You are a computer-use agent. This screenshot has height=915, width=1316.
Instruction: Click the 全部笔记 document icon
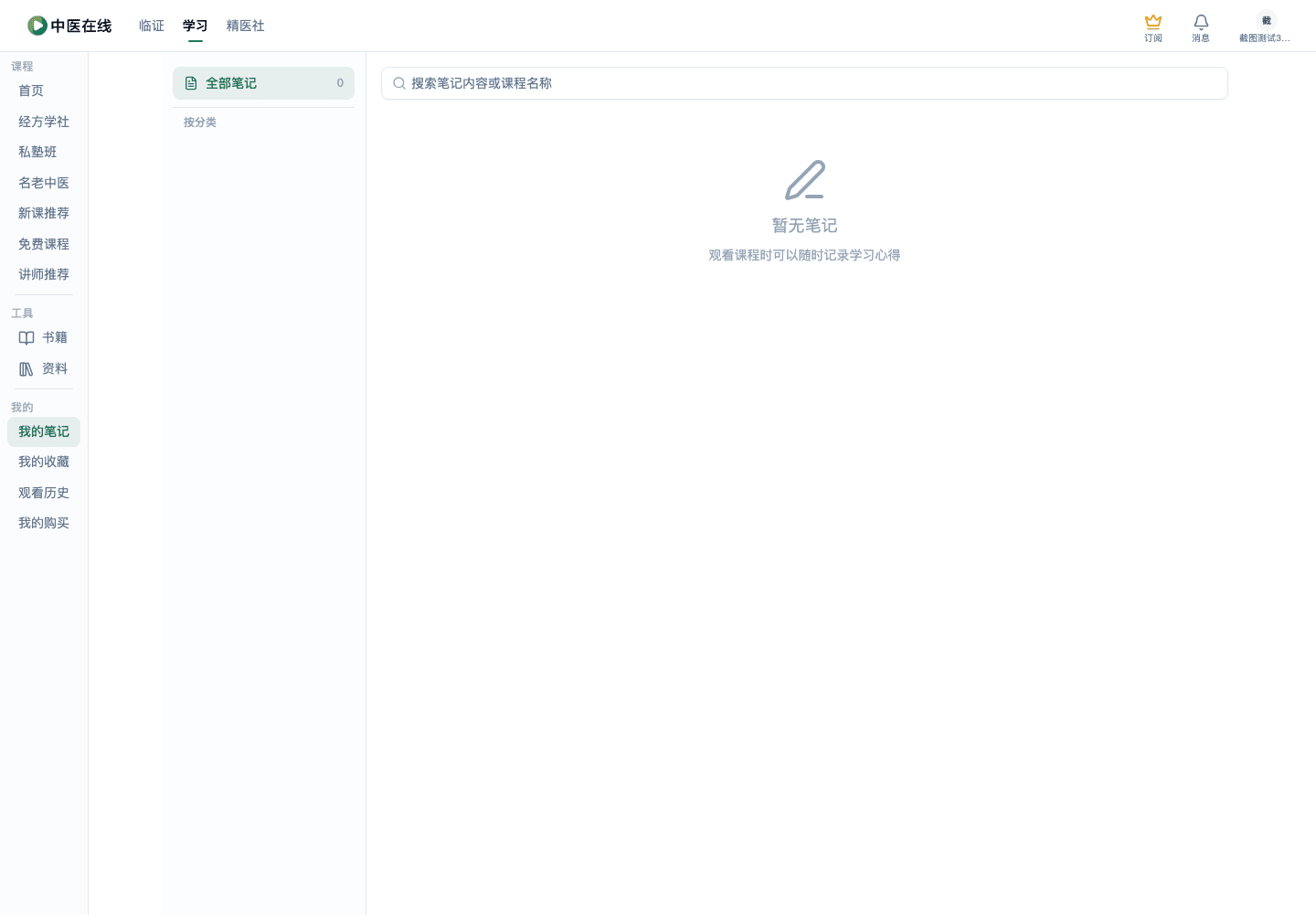191,83
